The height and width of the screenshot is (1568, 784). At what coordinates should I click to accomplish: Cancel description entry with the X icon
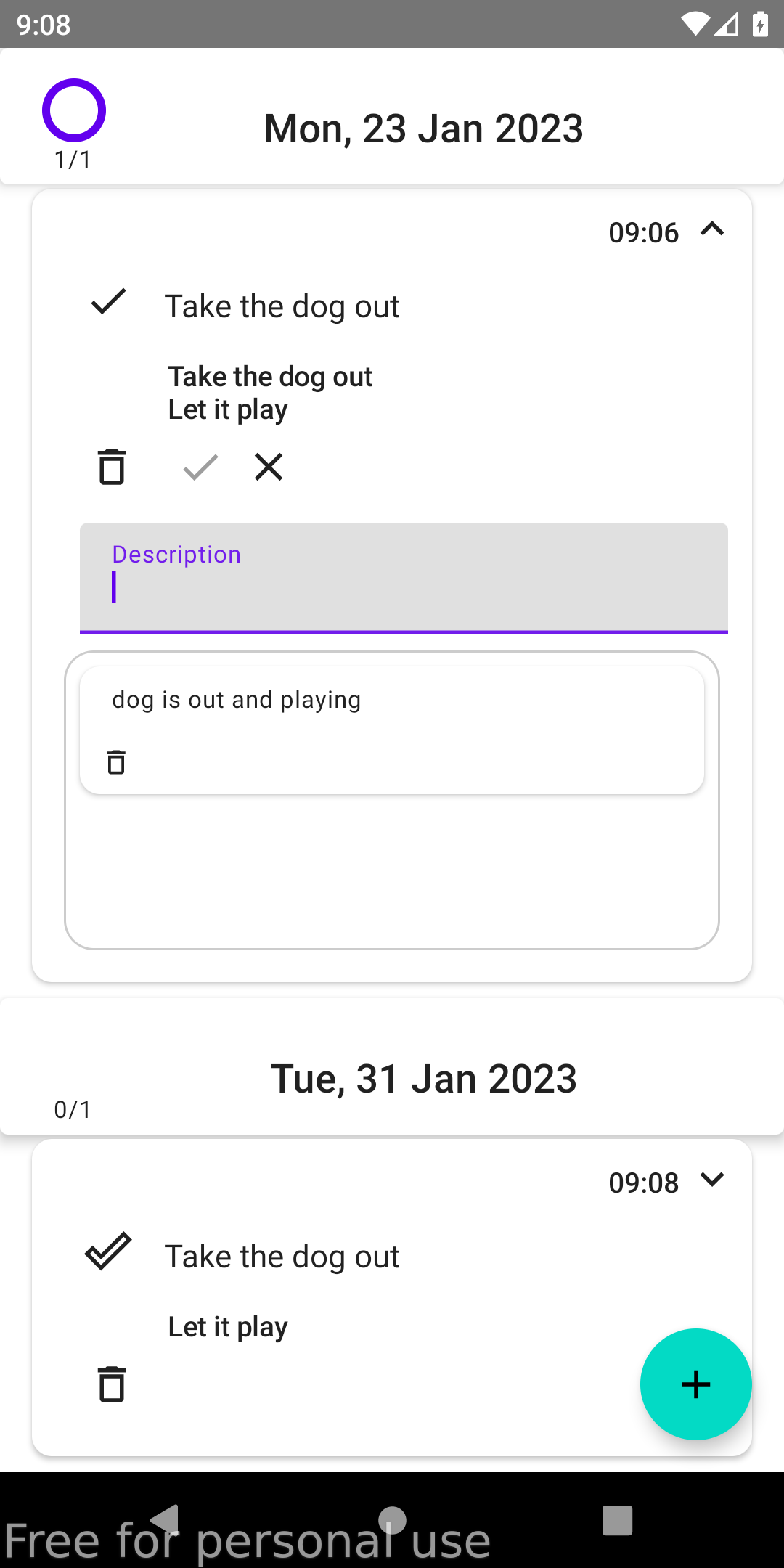[x=269, y=467]
